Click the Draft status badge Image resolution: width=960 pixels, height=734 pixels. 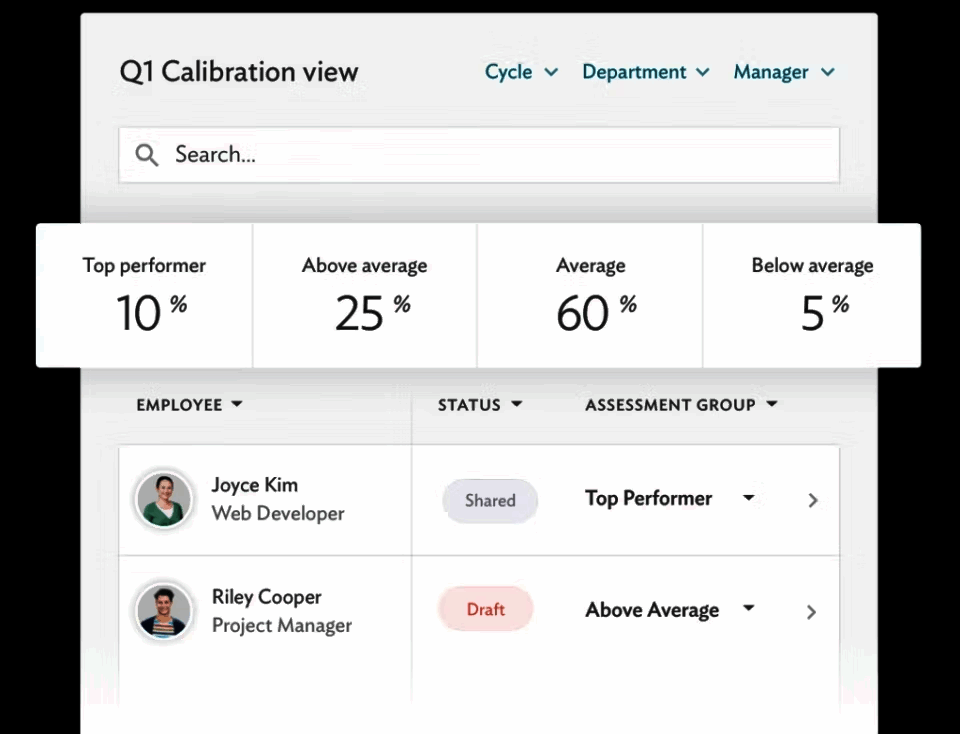click(486, 609)
